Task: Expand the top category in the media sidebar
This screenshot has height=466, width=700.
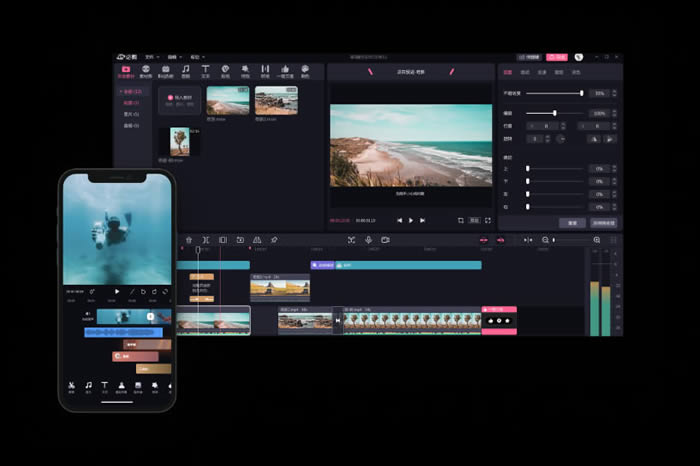Action: [x=131, y=91]
